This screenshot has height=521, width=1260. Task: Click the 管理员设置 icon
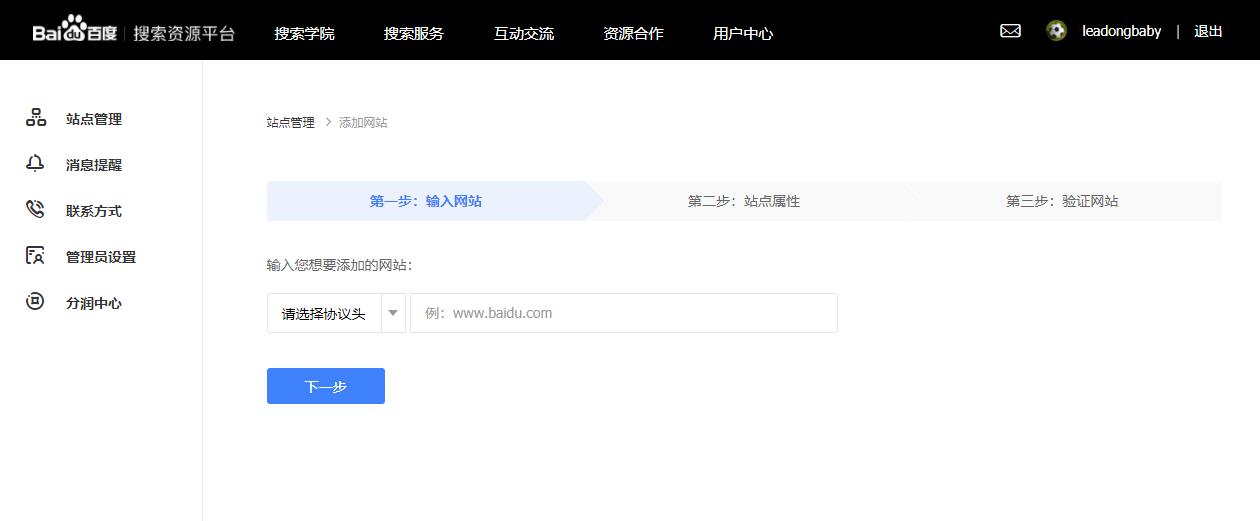[35, 256]
